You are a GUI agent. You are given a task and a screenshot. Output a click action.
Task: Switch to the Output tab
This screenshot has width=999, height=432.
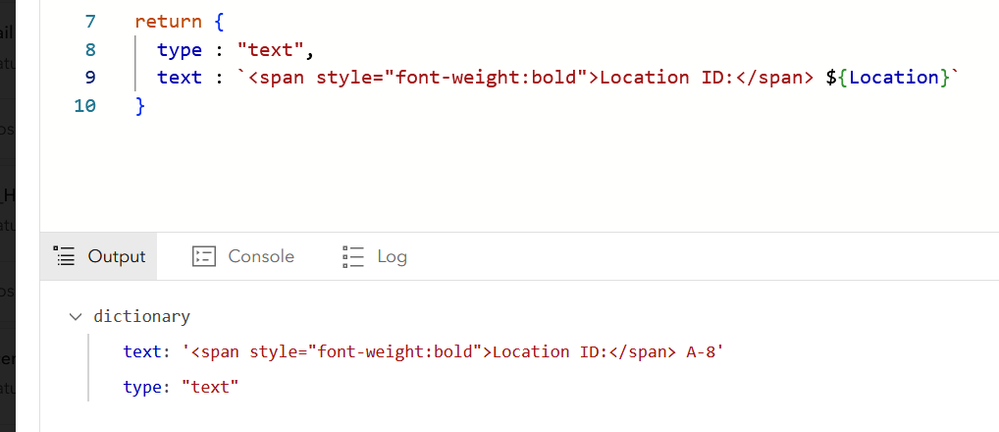tap(116, 257)
